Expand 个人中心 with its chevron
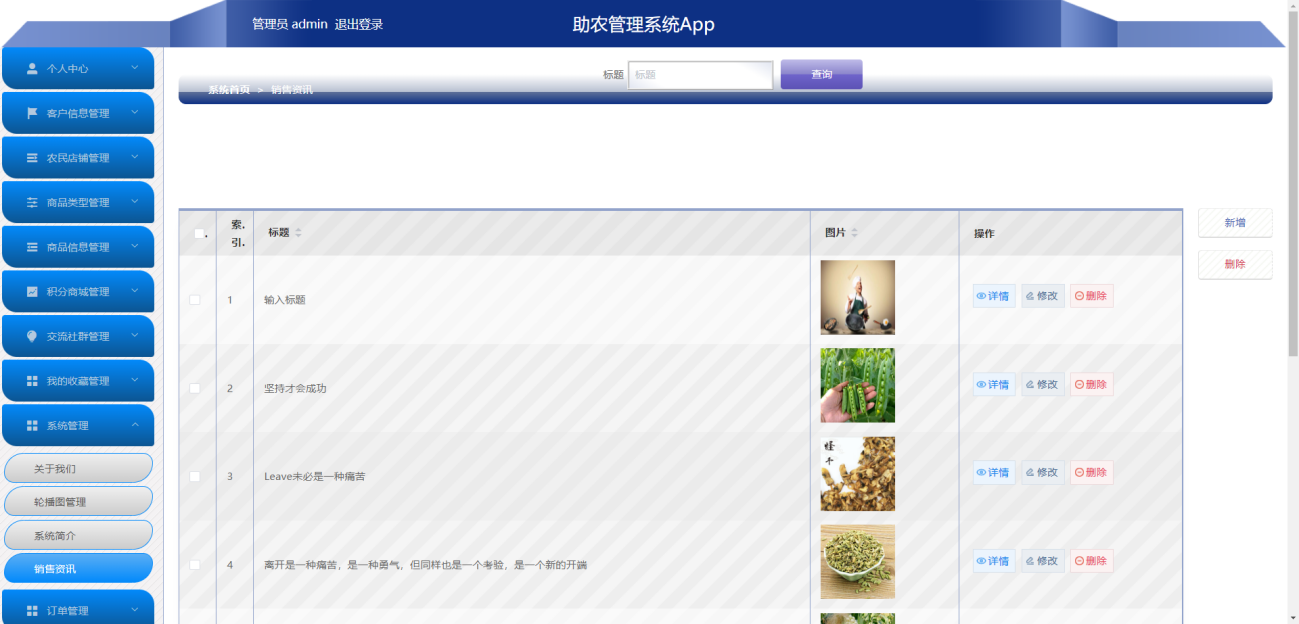1299x624 pixels. tap(135, 68)
